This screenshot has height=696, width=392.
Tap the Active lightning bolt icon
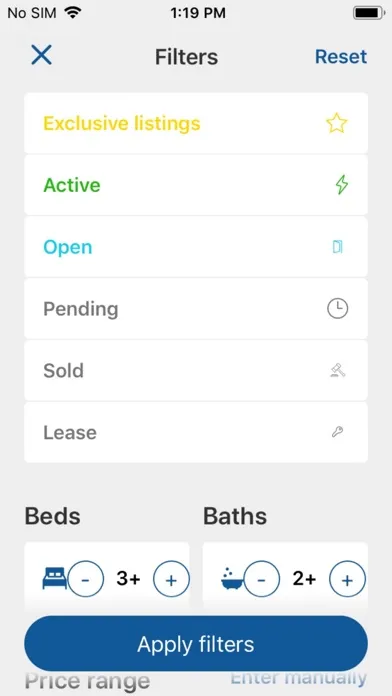click(341, 185)
